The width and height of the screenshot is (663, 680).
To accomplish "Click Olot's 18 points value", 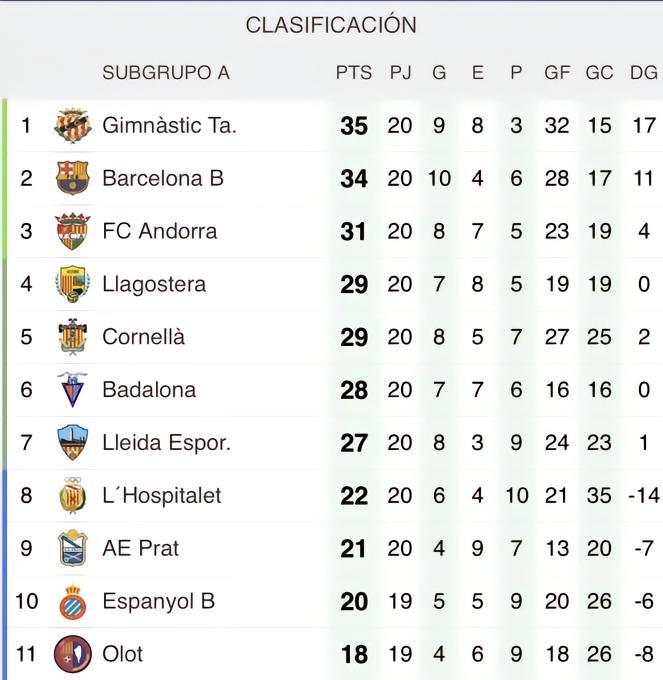I will click(354, 654).
